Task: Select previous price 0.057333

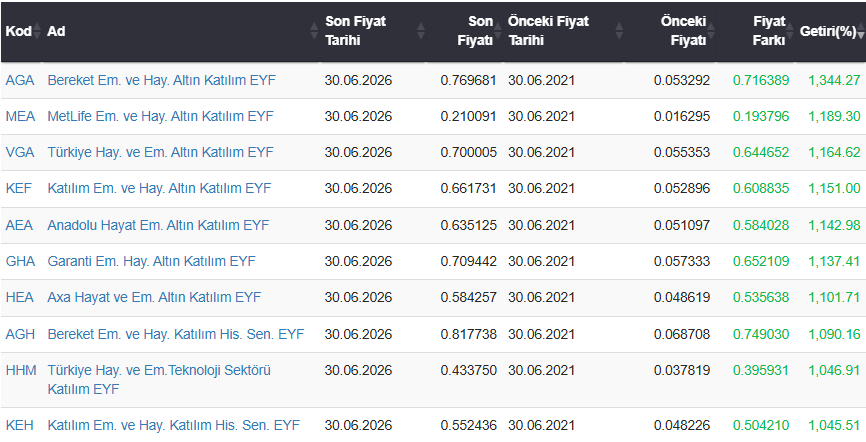Action: (x=682, y=261)
